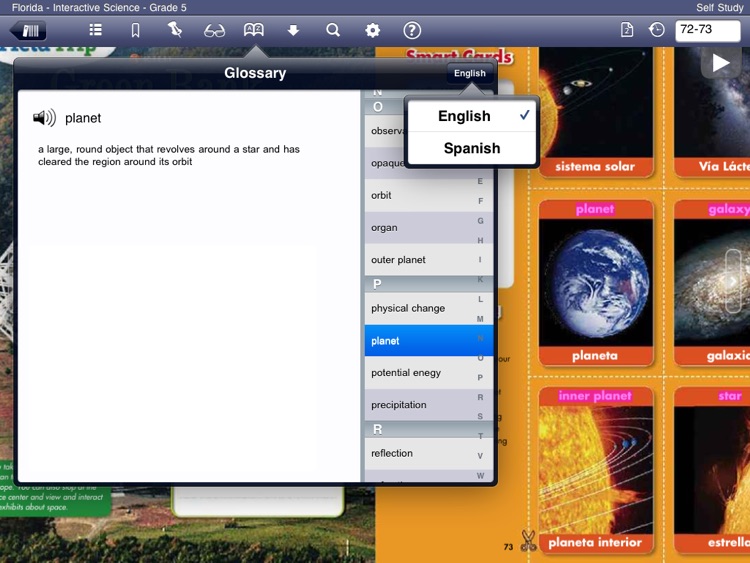Jump to letter T in index

[x=480, y=436]
